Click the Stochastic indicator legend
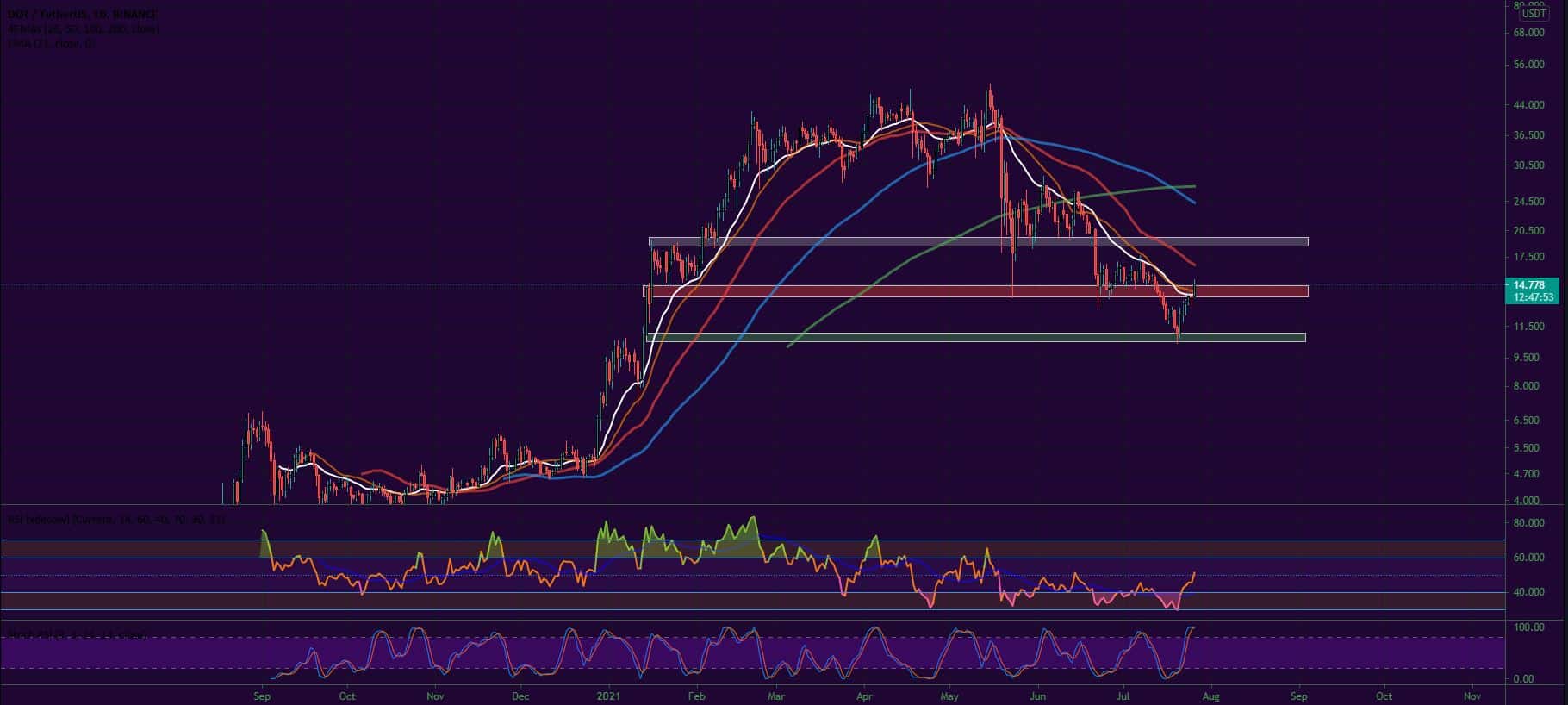The image size is (1568, 705). click(x=77, y=635)
